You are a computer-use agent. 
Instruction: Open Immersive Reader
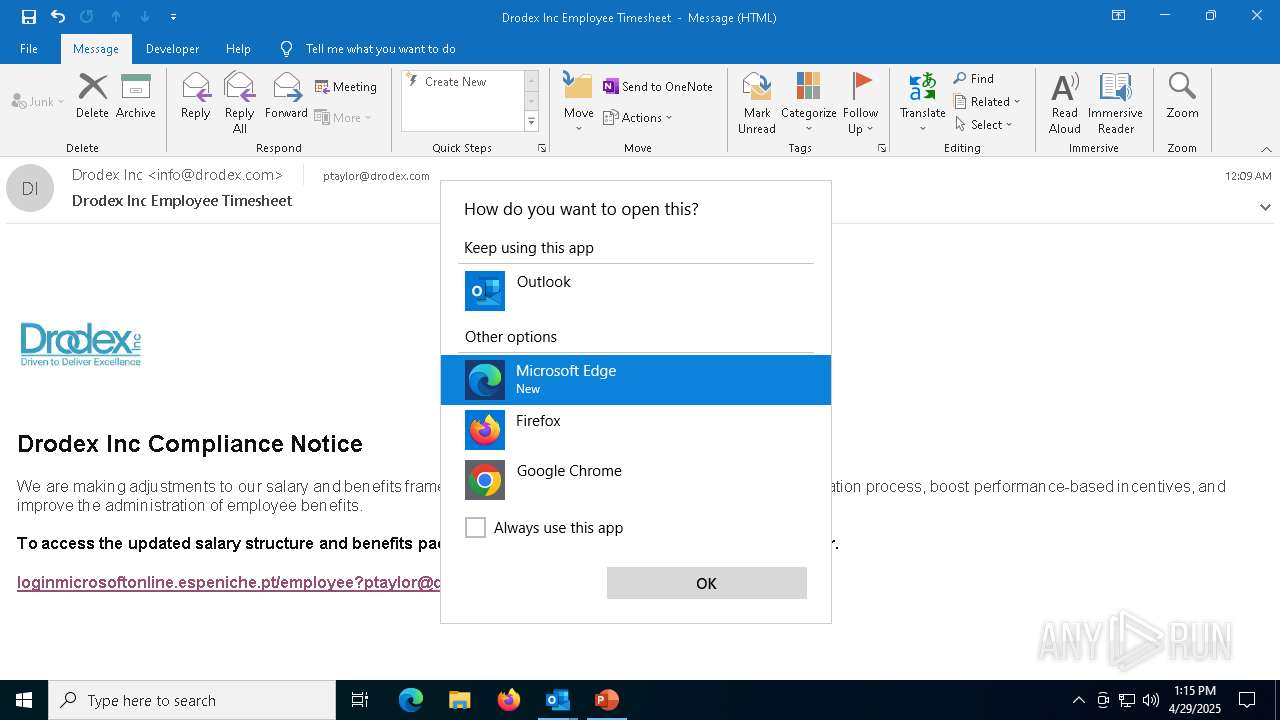click(1115, 102)
